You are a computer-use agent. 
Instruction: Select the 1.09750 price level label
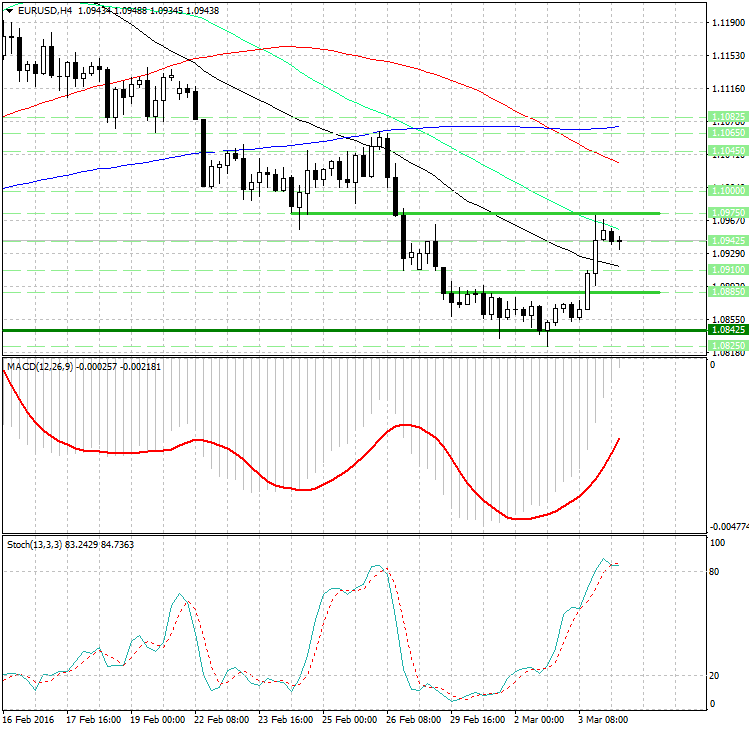pyautogui.click(x=725, y=213)
